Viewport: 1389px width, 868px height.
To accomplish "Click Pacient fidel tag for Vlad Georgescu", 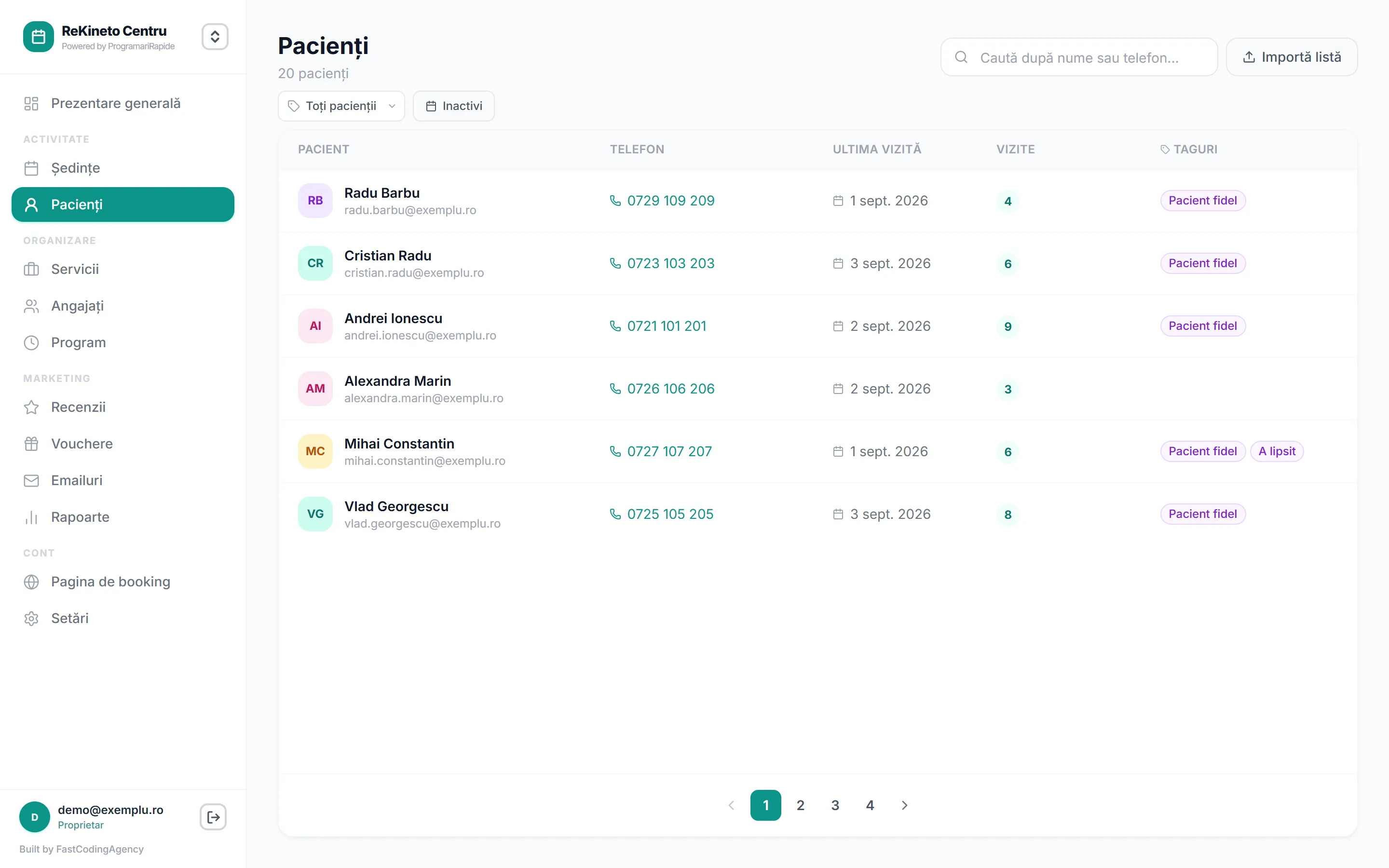I will click(x=1202, y=515).
